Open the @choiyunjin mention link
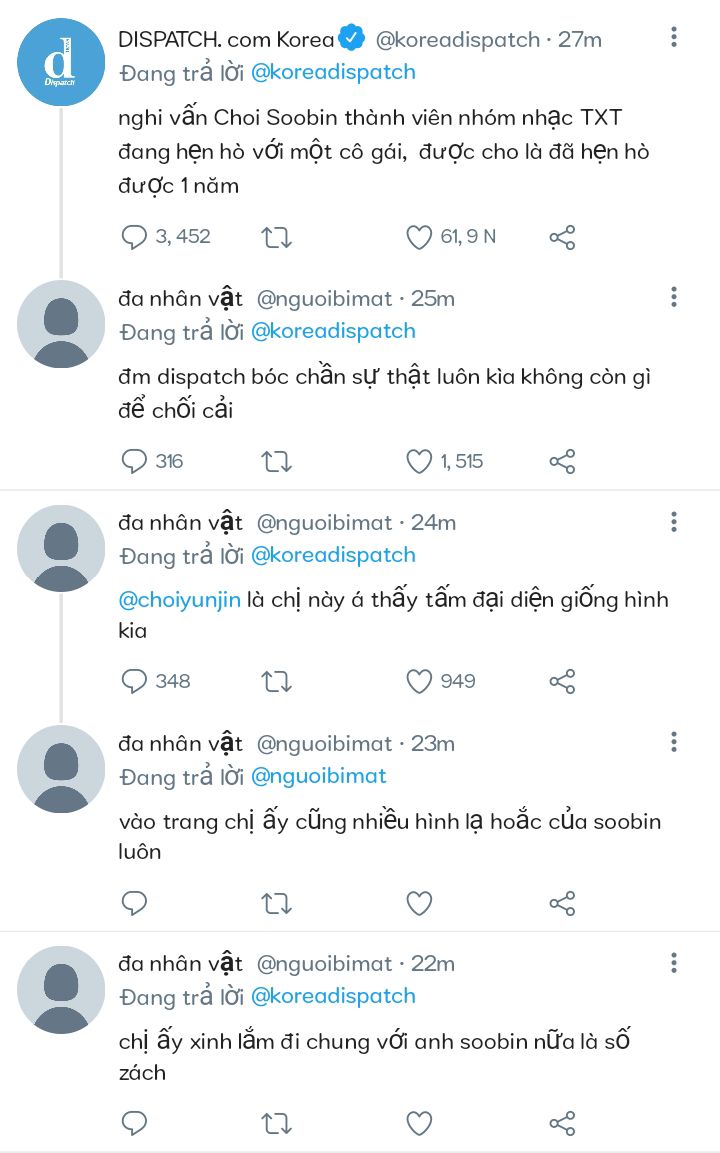The image size is (720, 1153). pos(179,600)
